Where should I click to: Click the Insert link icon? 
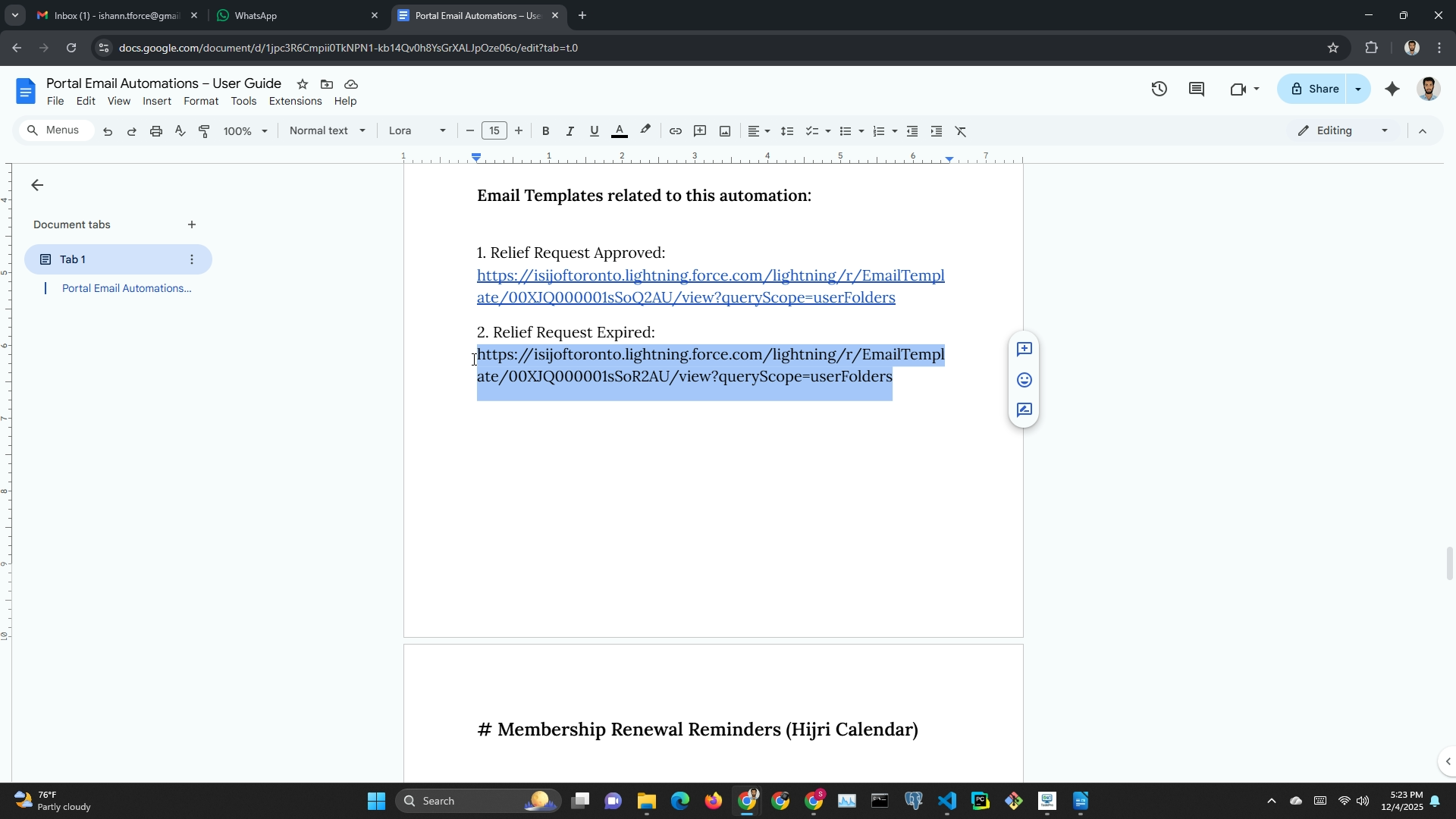coord(675,131)
